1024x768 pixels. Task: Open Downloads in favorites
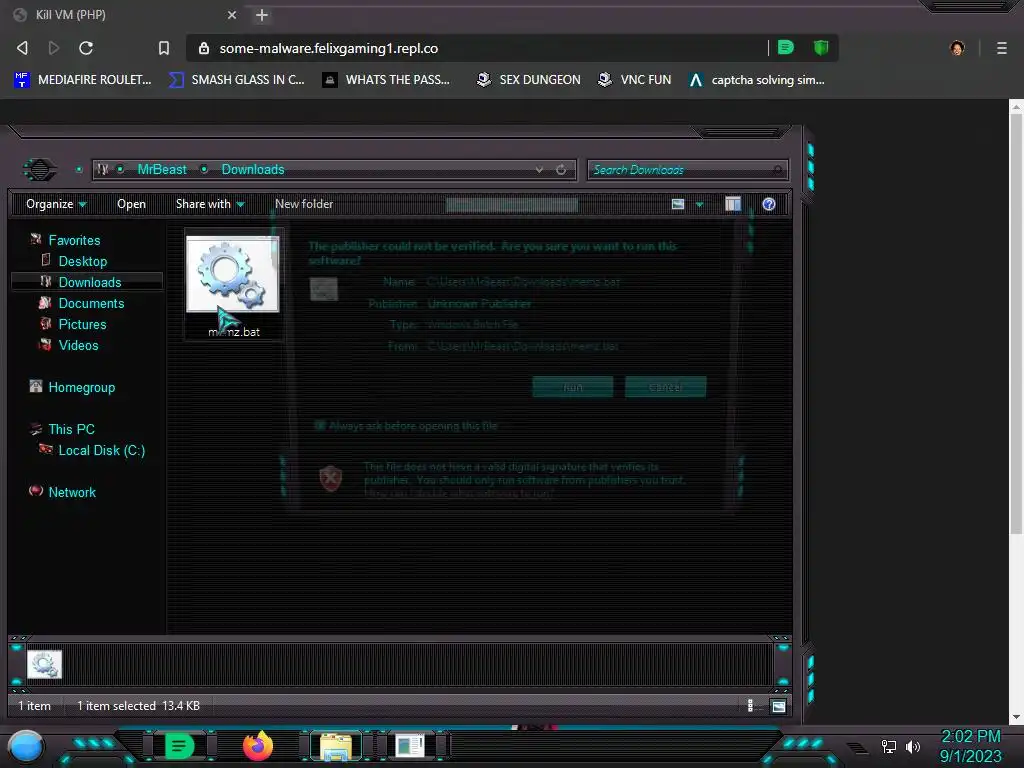tap(90, 282)
